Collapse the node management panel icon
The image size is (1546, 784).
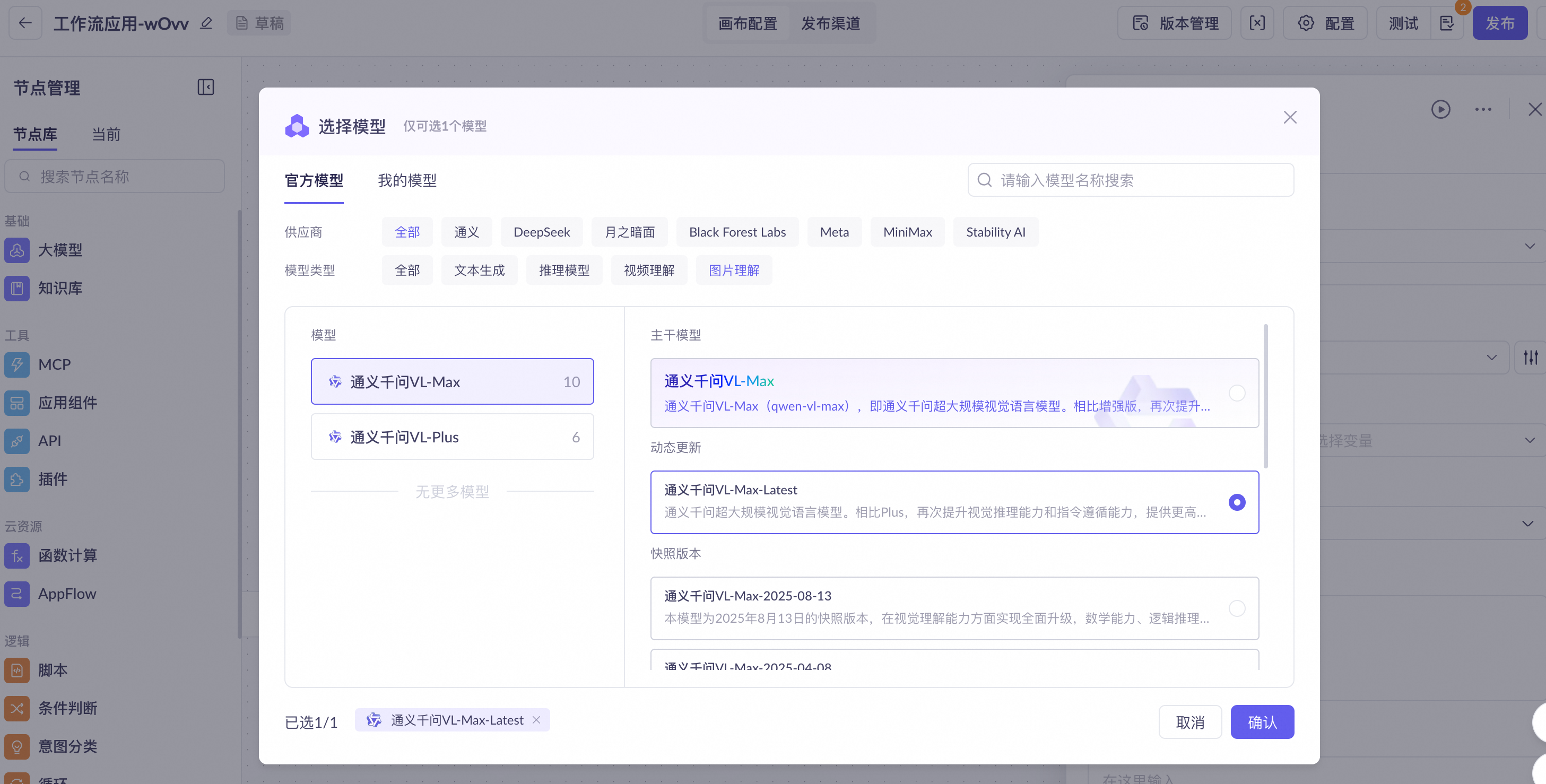[206, 87]
